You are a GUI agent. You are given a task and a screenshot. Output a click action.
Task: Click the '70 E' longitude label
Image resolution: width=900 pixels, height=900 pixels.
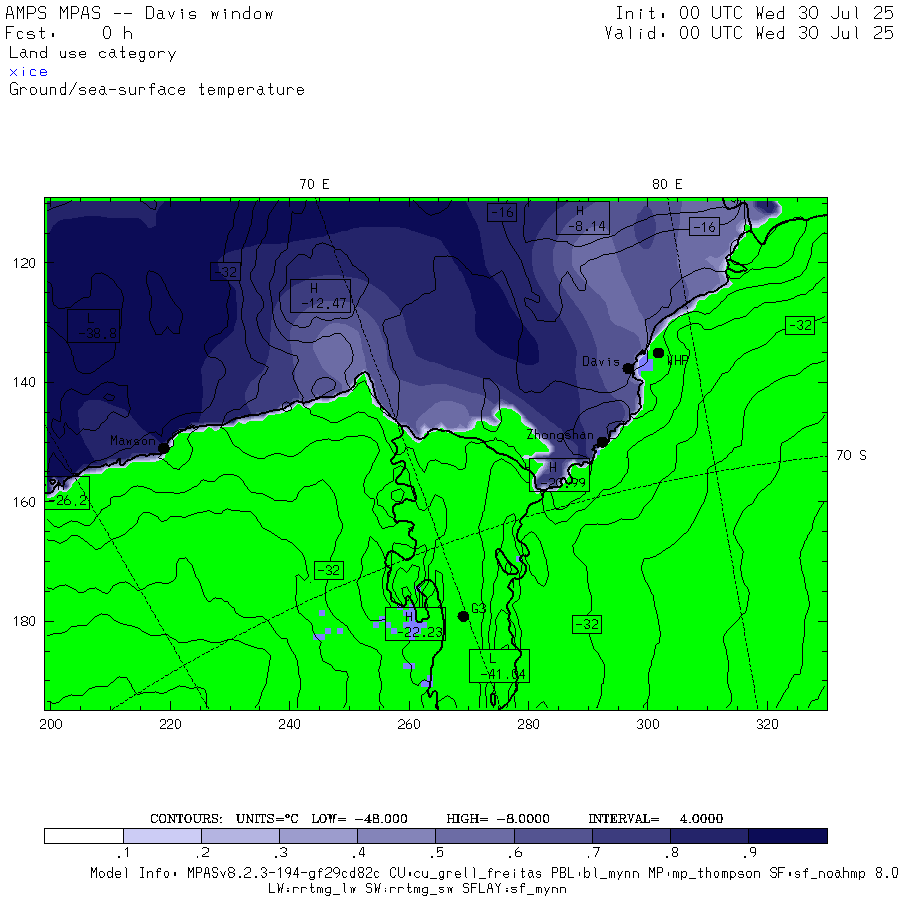coord(314,184)
